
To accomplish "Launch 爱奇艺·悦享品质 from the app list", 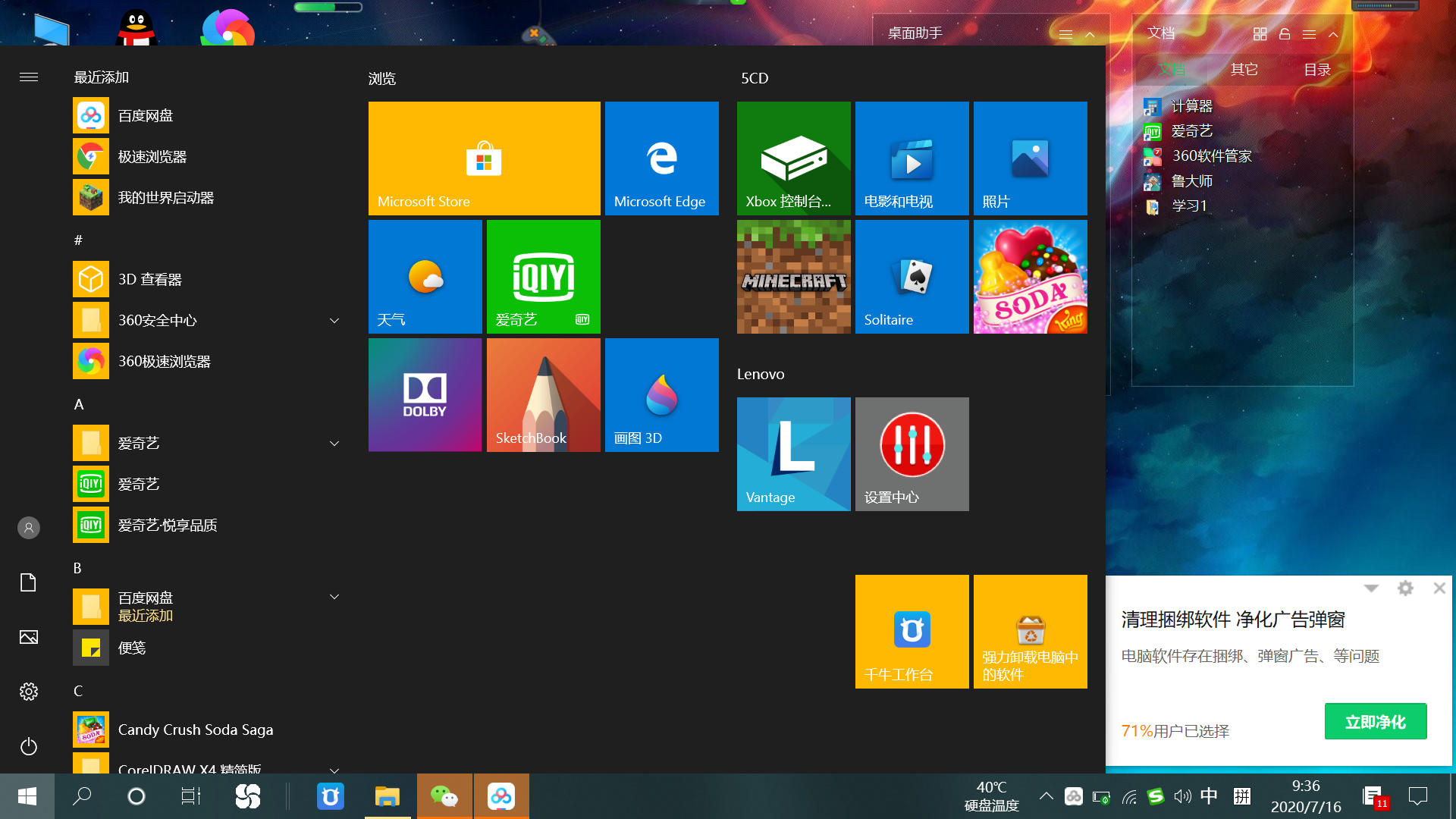I will click(x=209, y=525).
